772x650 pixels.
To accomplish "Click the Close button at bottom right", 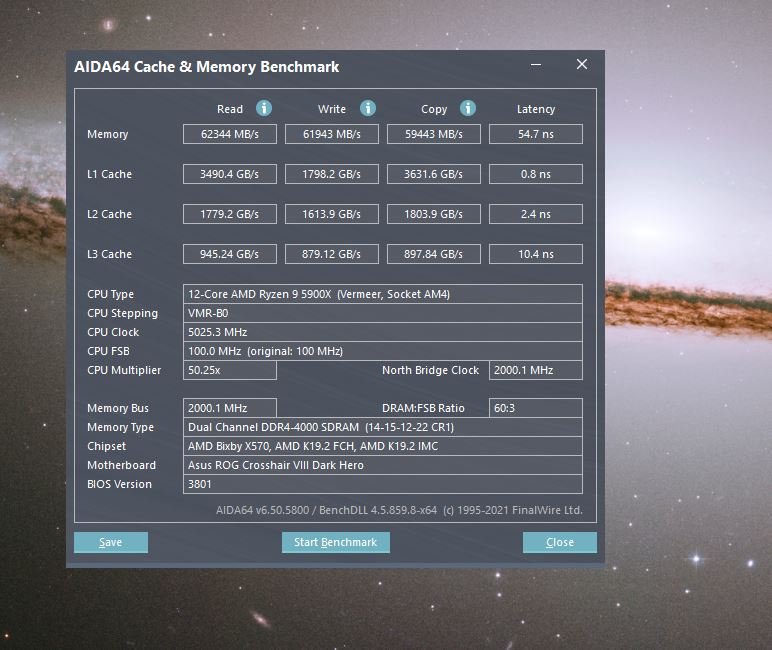I will pyautogui.click(x=559, y=542).
